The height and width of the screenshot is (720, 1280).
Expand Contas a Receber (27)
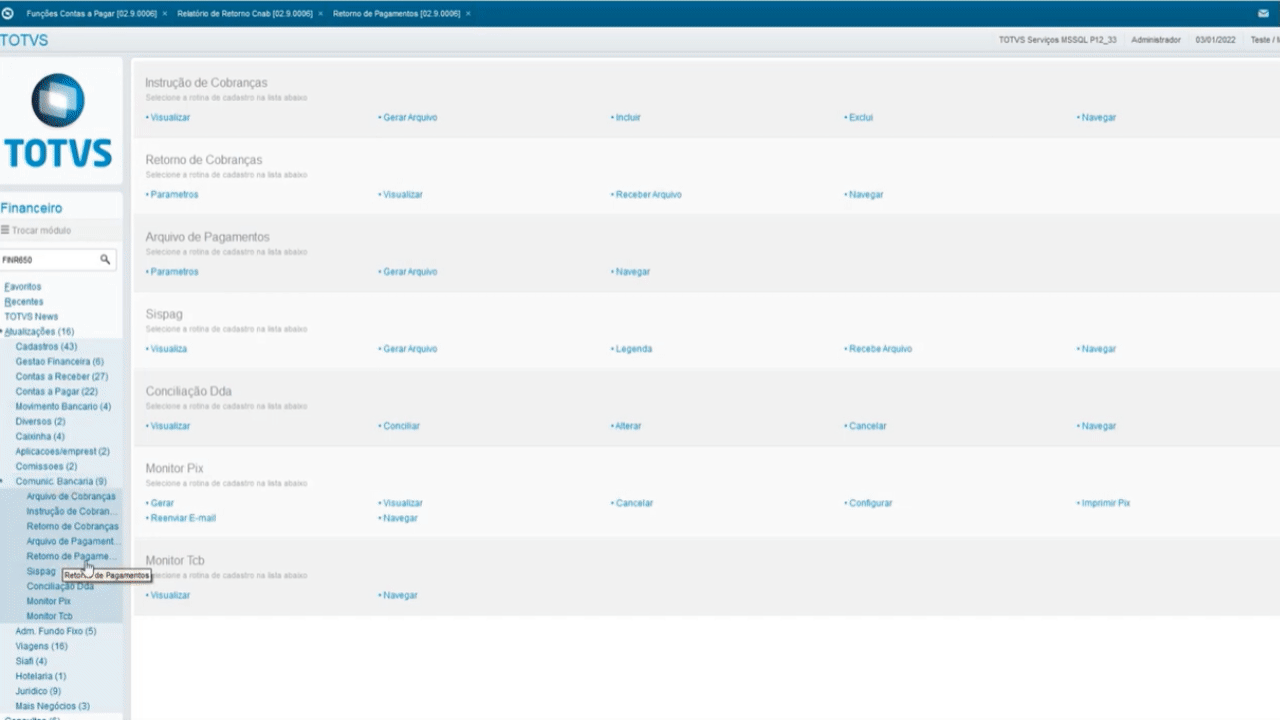(62, 377)
